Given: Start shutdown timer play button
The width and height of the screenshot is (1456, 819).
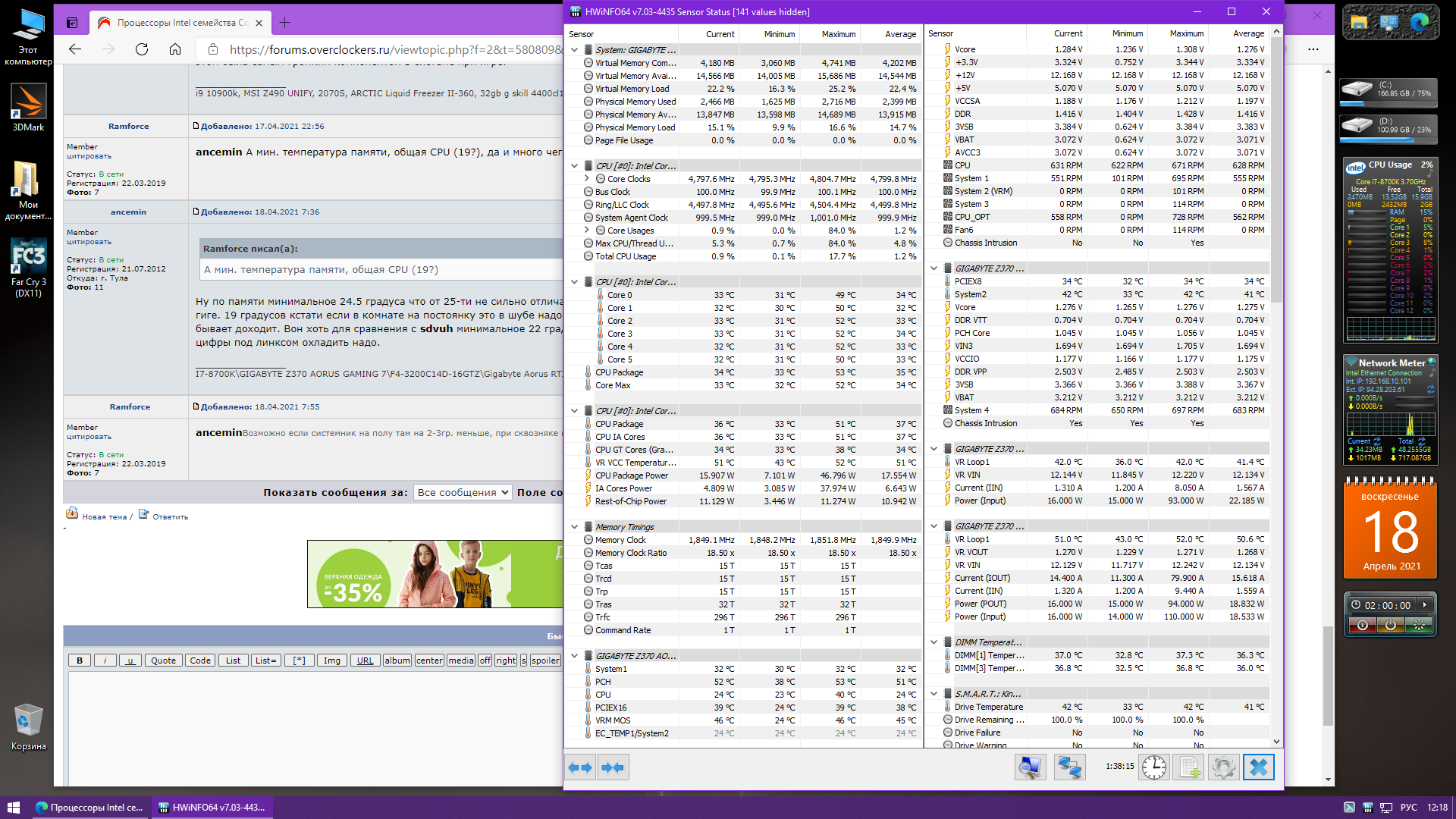Looking at the screenshot, I should point(1425,605).
